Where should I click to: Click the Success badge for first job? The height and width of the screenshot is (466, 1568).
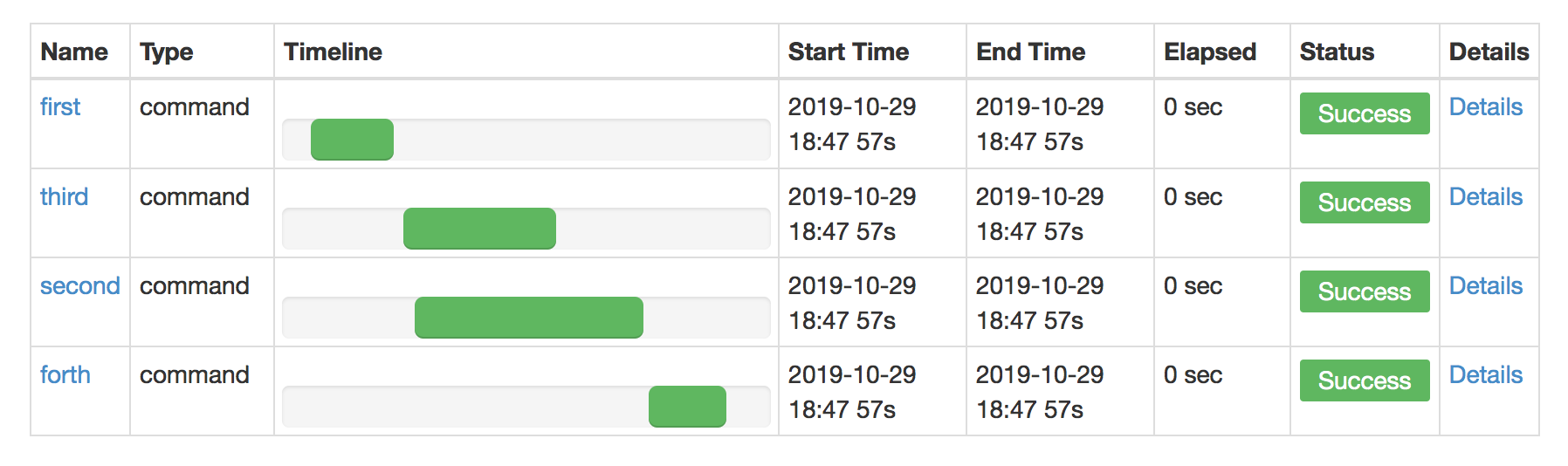[x=1364, y=113]
